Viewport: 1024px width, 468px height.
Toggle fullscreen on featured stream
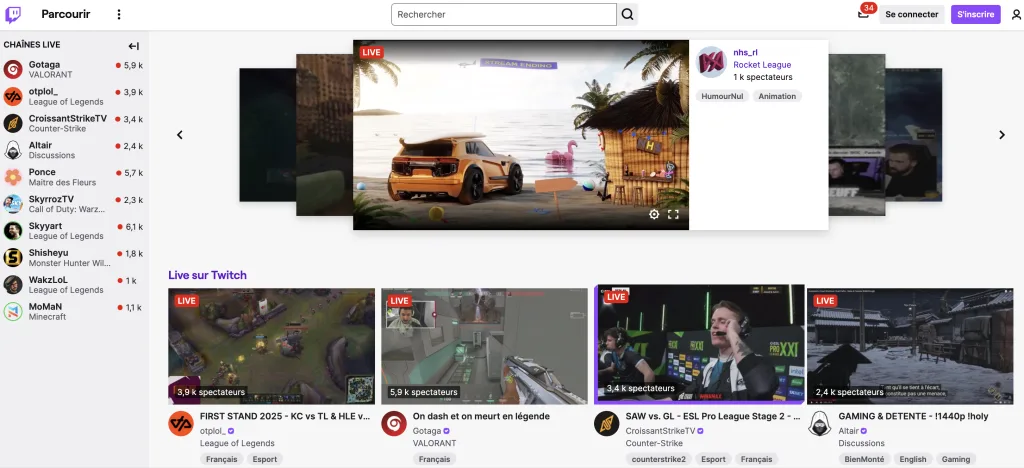[x=673, y=214]
